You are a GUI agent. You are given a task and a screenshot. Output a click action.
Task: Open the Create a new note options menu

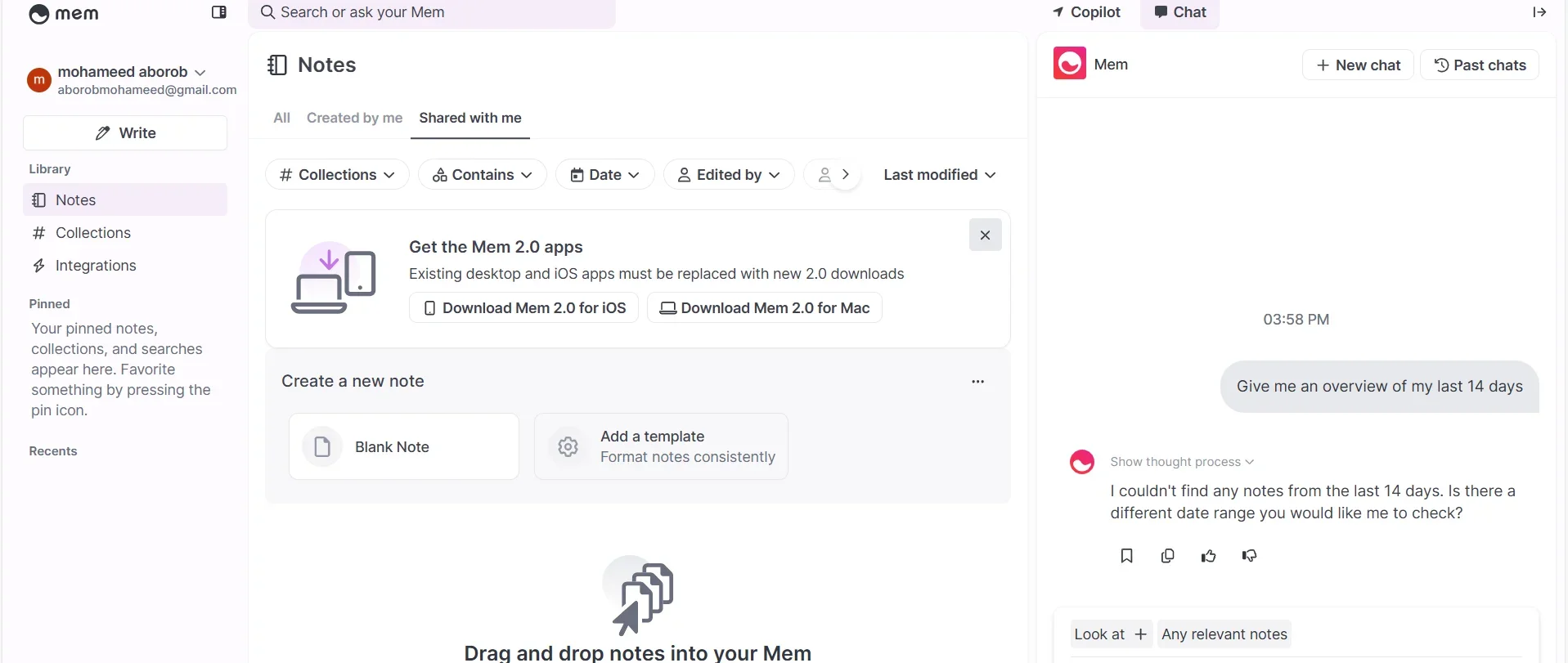tap(977, 382)
